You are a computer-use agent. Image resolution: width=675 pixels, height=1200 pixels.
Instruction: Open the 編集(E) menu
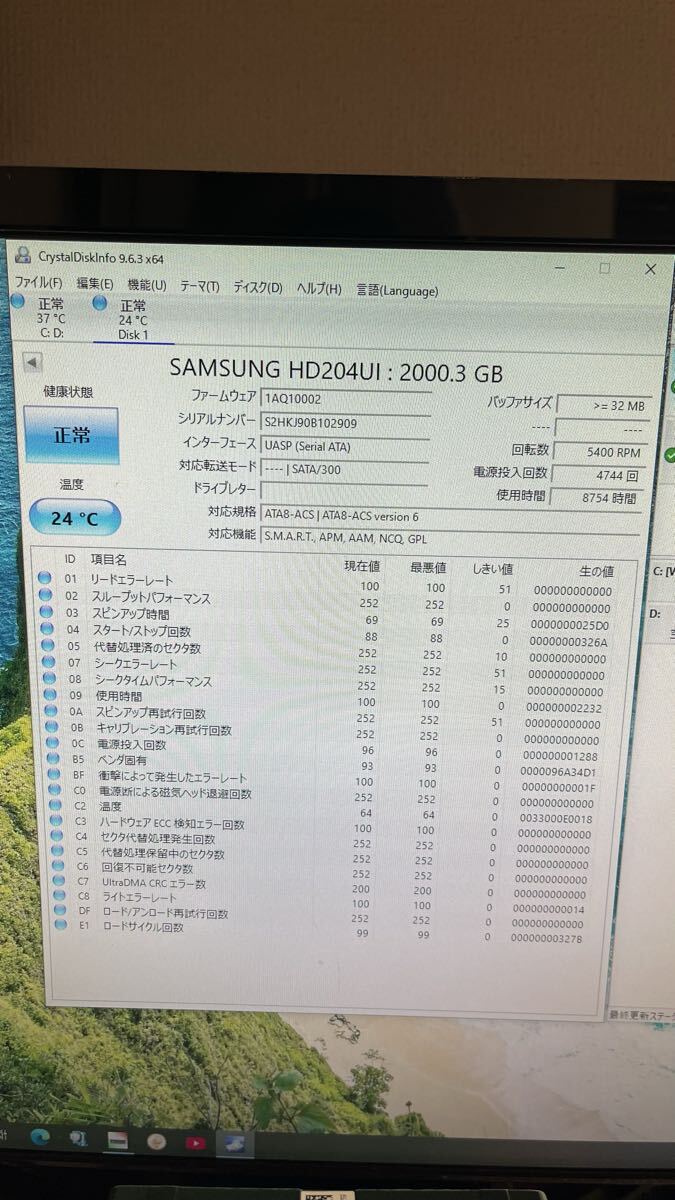tap(95, 284)
